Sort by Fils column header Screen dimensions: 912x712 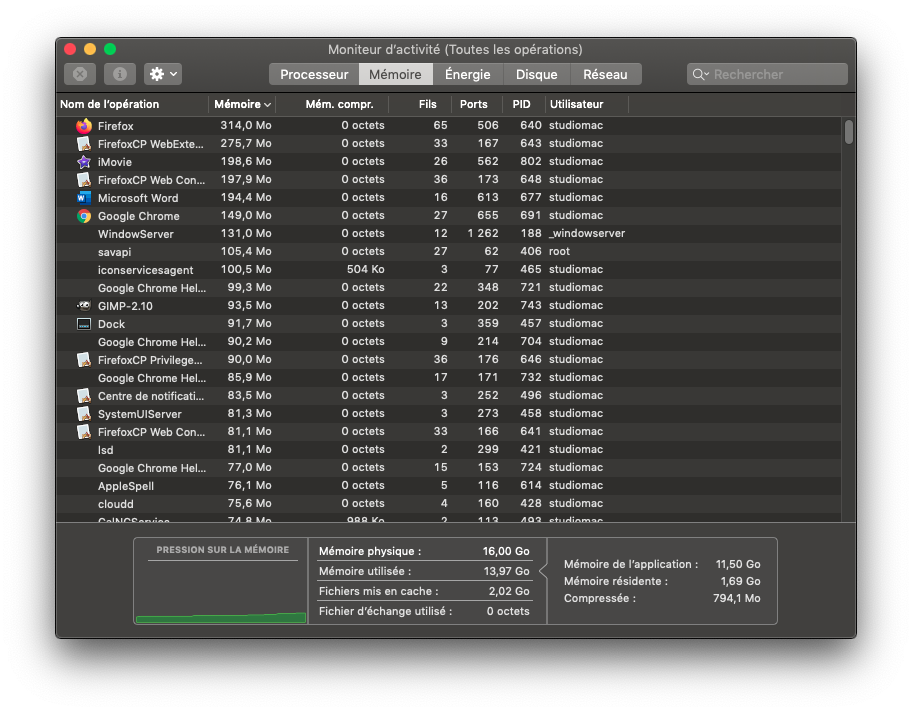(x=421, y=104)
